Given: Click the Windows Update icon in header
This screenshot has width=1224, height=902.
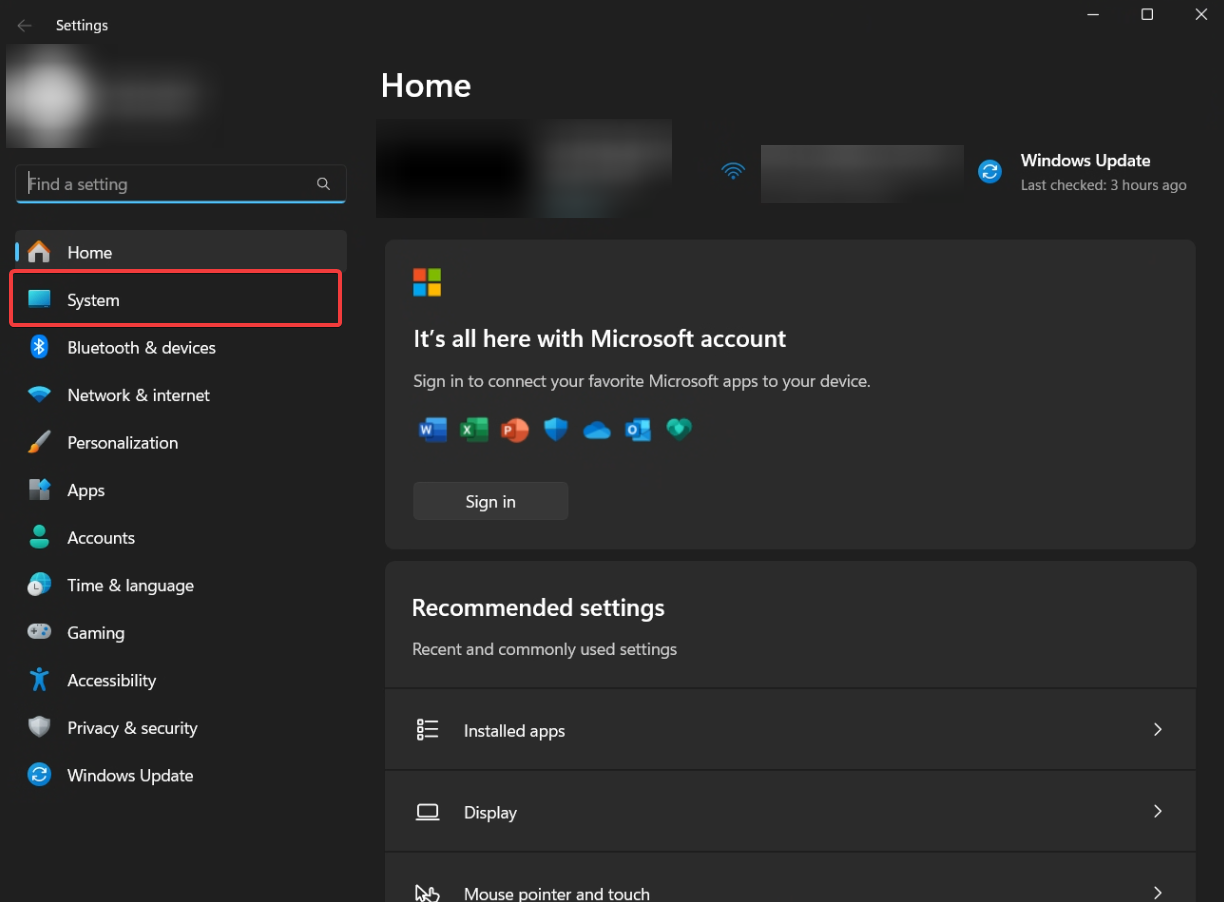Looking at the screenshot, I should point(990,172).
